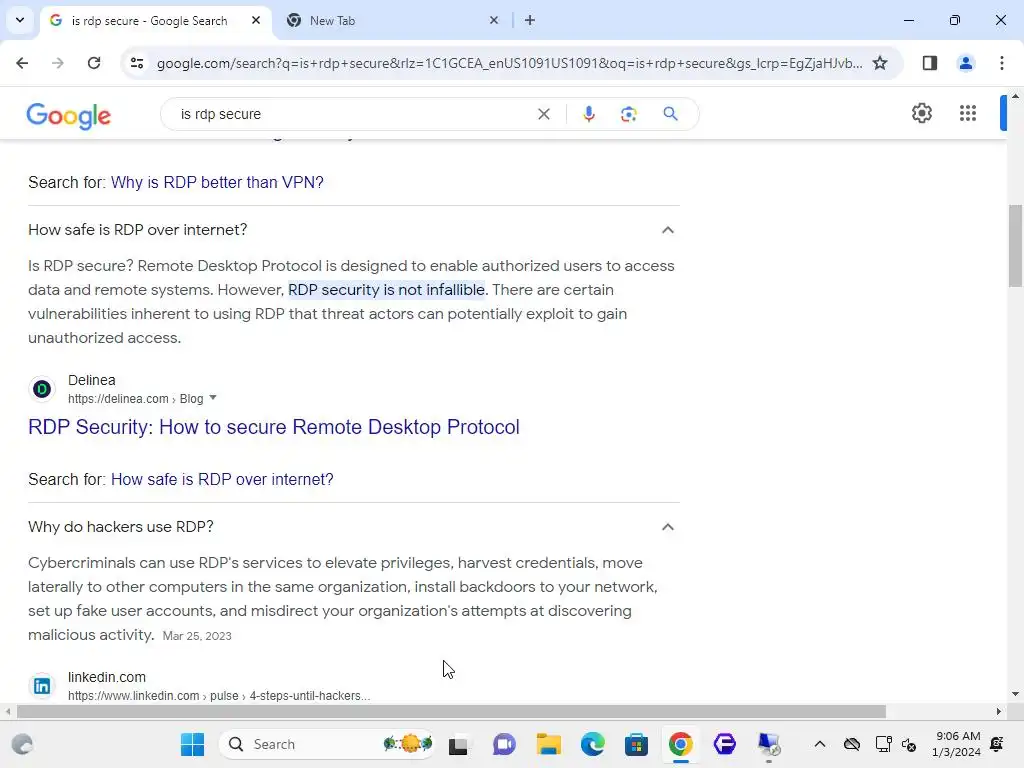This screenshot has height=768, width=1024.
Task: Submit search with the magnifier icon
Action: pyautogui.click(x=671, y=114)
